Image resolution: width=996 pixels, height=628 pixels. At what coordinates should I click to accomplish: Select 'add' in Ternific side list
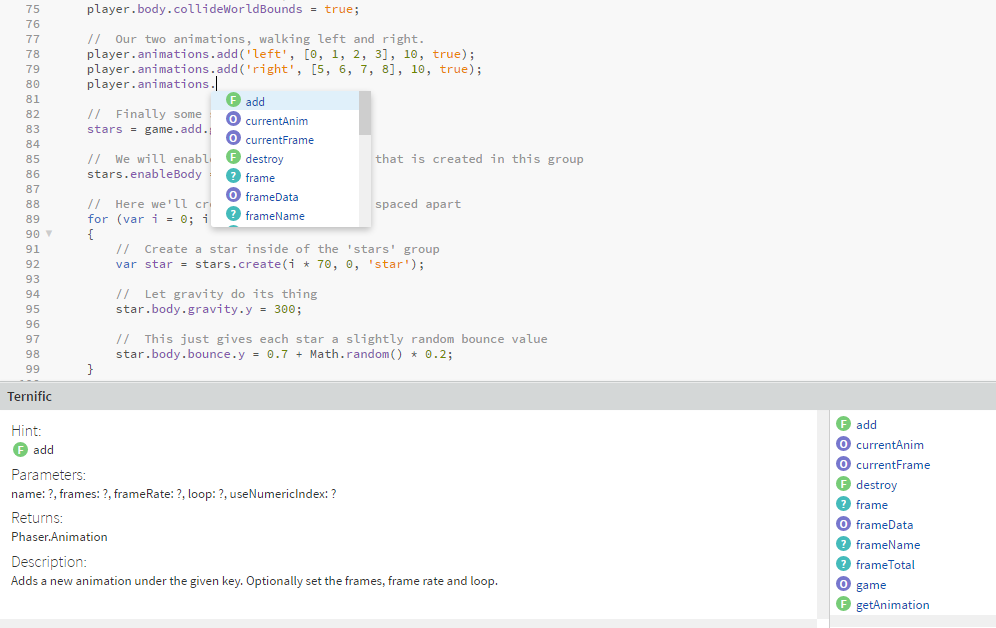[x=866, y=425]
